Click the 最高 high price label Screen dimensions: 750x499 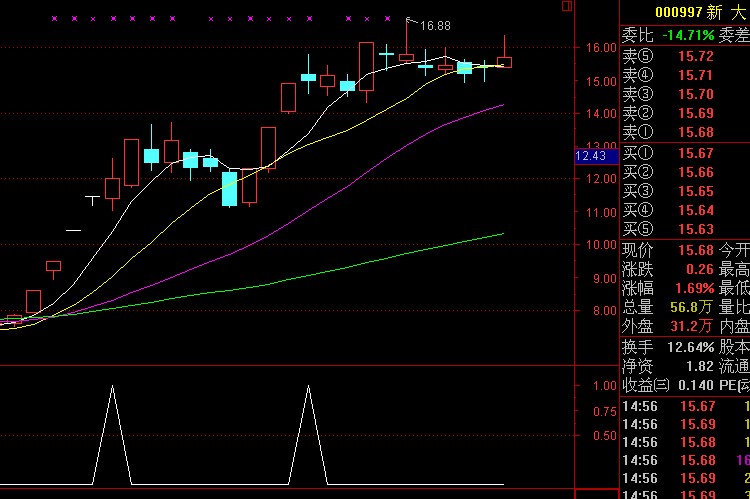click(734, 269)
